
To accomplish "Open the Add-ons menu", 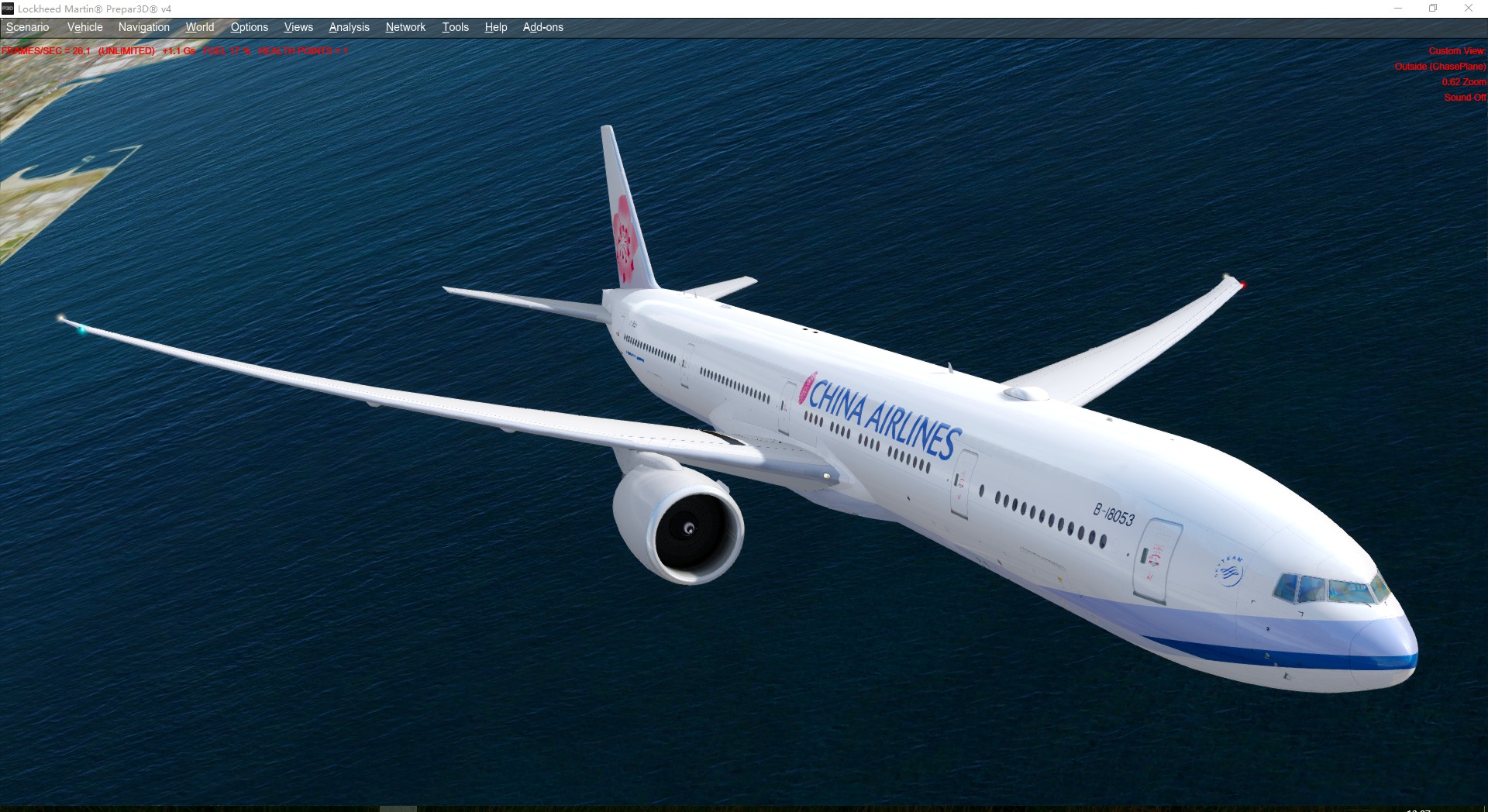I will coord(542,27).
